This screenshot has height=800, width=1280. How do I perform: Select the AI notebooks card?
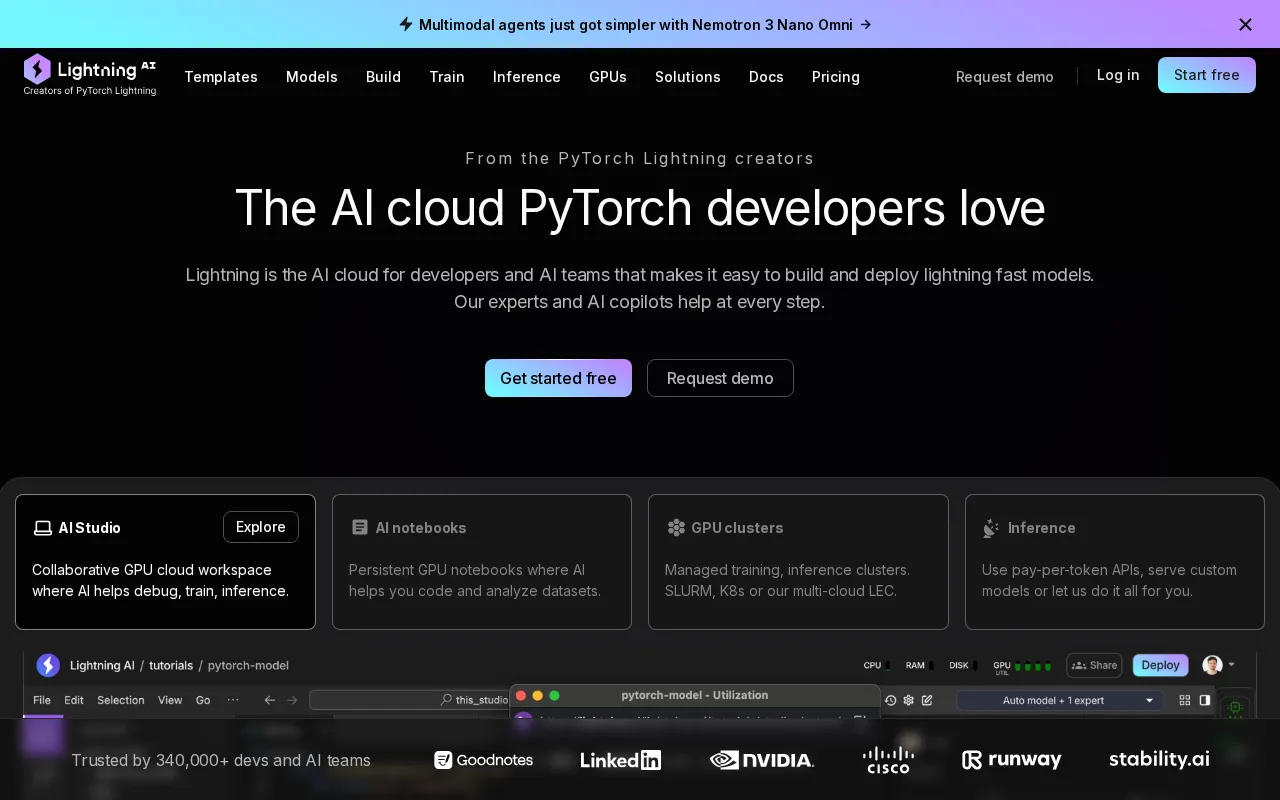pyautogui.click(x=482, y=562)
